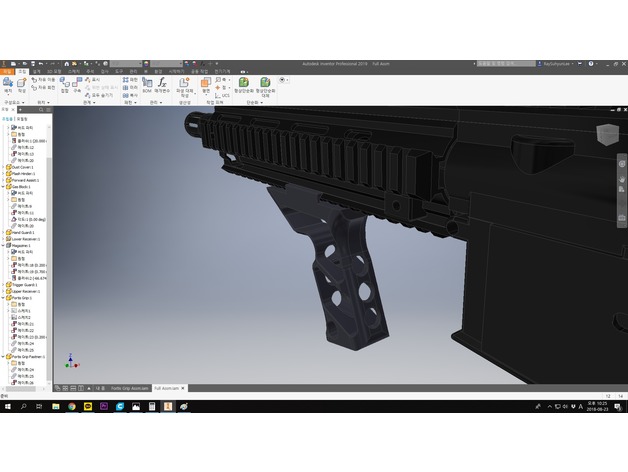The width and height of the screenshot is (628, 472).
Task: Expand the Forward Assist:1 tree node
Action: coord(4,180)
